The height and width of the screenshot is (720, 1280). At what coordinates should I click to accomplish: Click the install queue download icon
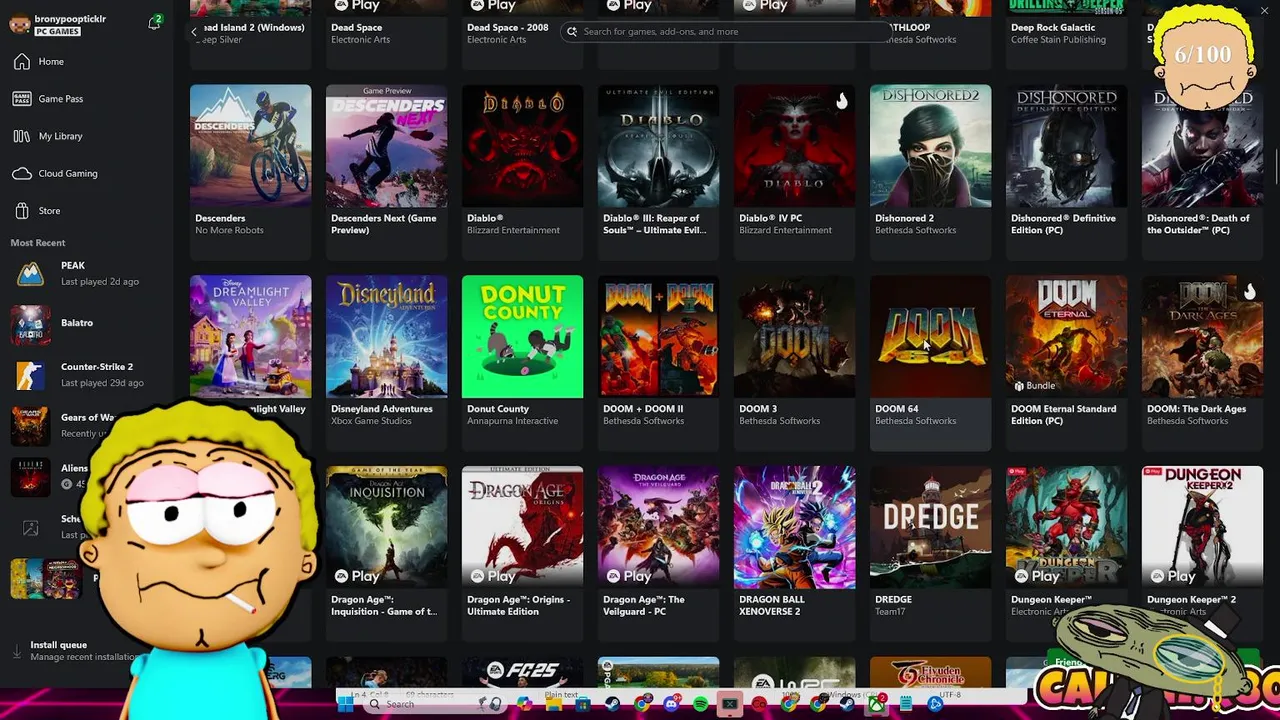17,651
